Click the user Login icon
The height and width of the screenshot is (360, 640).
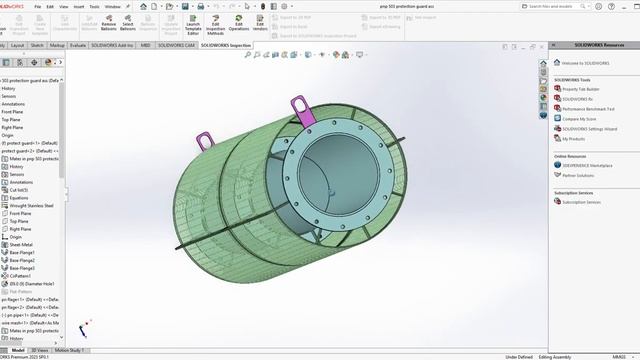tap(598, 7)
